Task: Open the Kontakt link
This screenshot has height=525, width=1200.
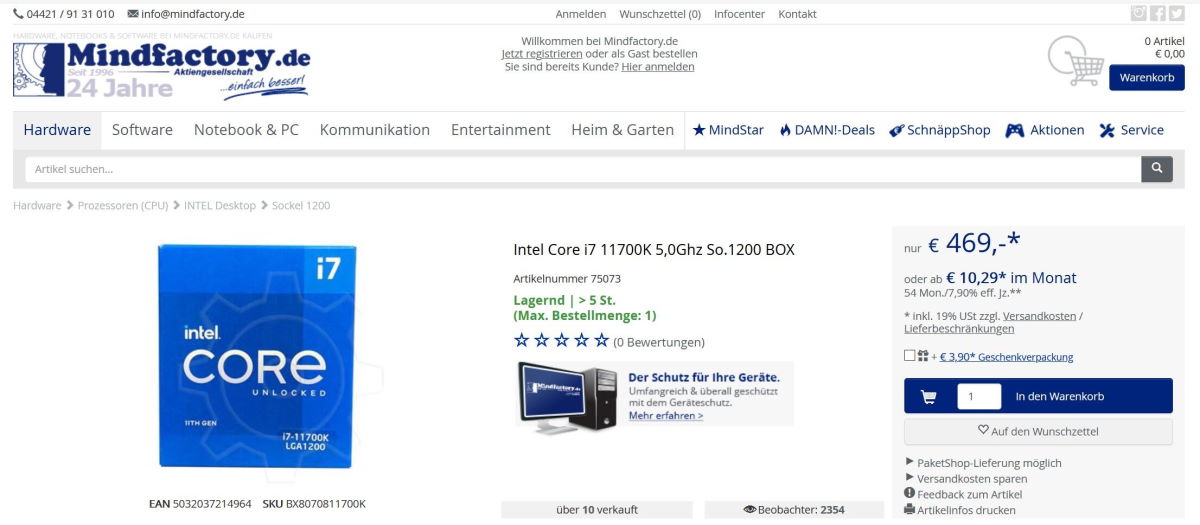Action: pyautogui.click(x=798, y=14)
